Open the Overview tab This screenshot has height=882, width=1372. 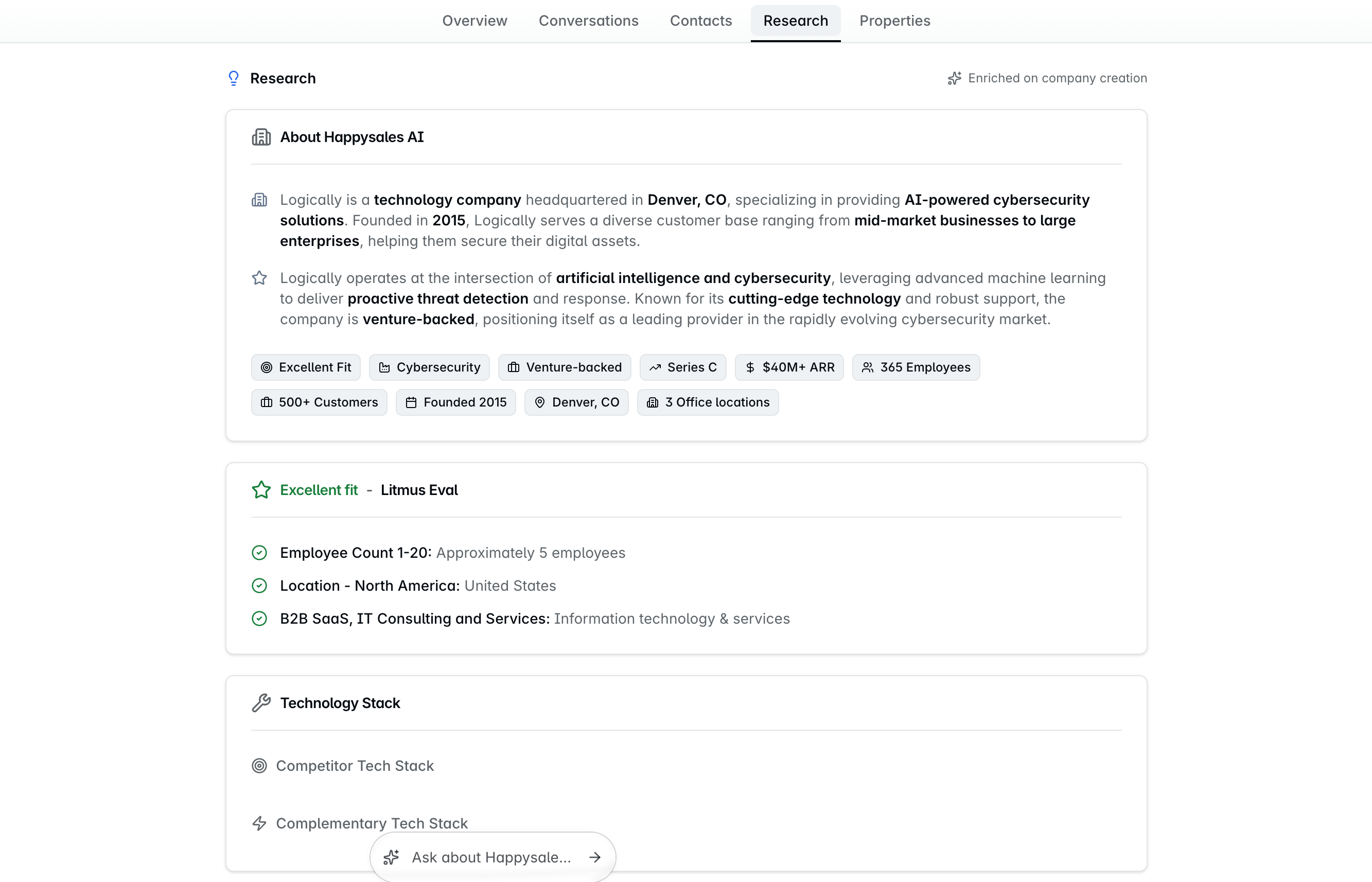474,21
